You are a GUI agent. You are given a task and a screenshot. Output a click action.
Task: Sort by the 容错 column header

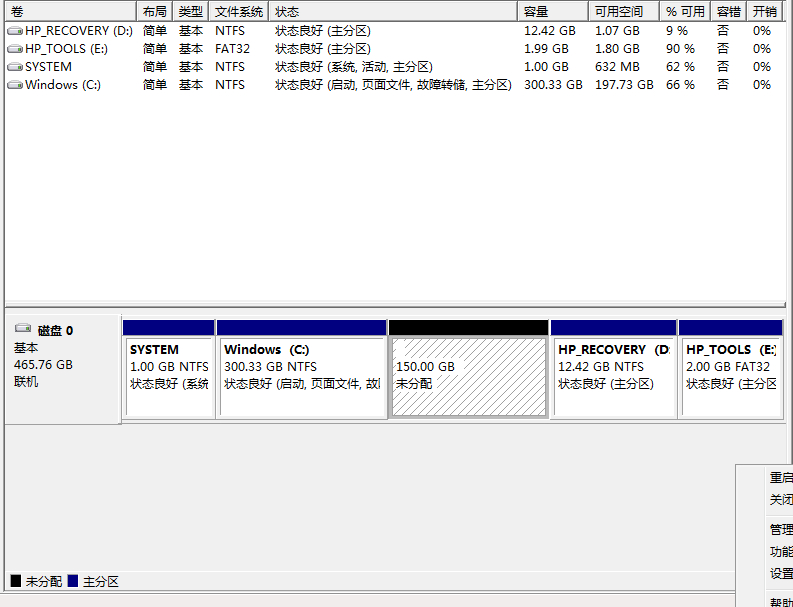click(x=729, y=11)
